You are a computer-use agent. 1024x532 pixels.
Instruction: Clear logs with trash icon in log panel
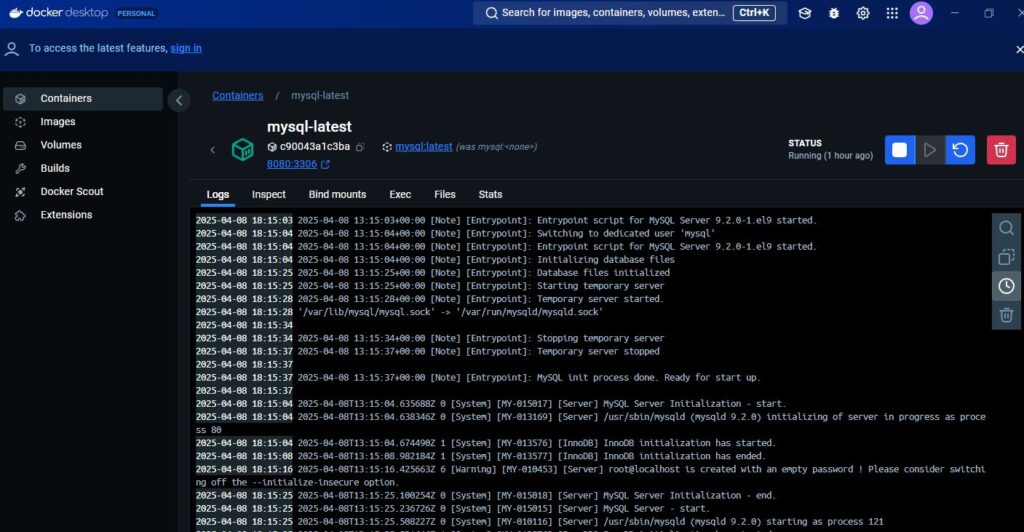tap(1006, 316)
